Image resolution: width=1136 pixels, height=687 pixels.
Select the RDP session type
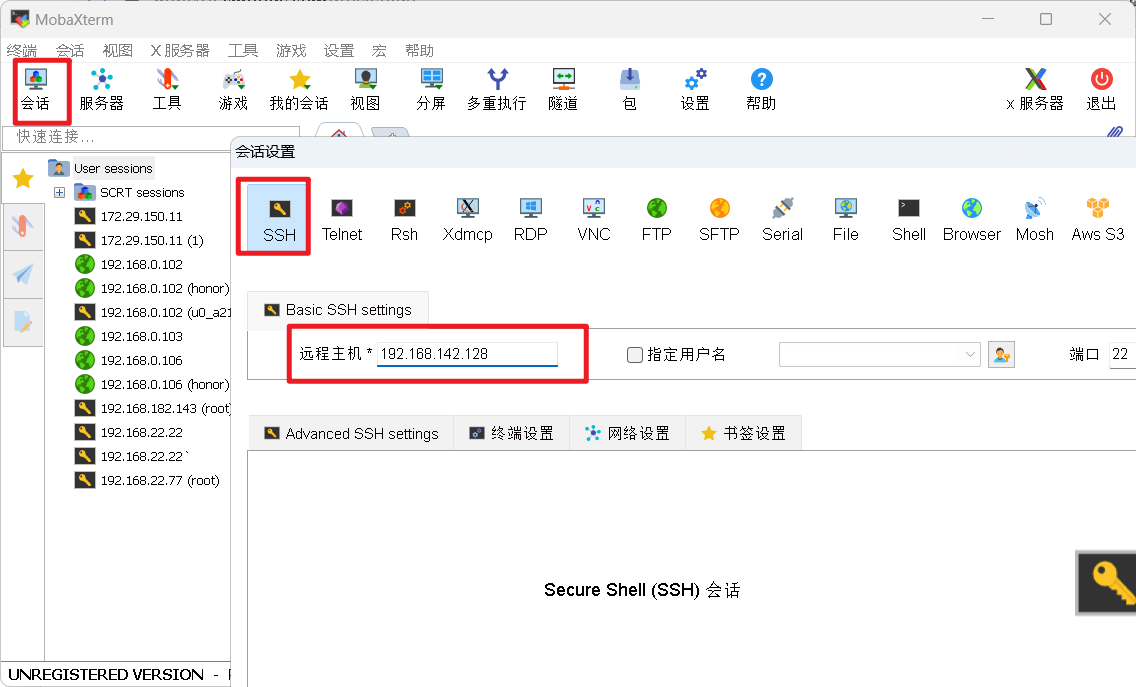point(530,220)
